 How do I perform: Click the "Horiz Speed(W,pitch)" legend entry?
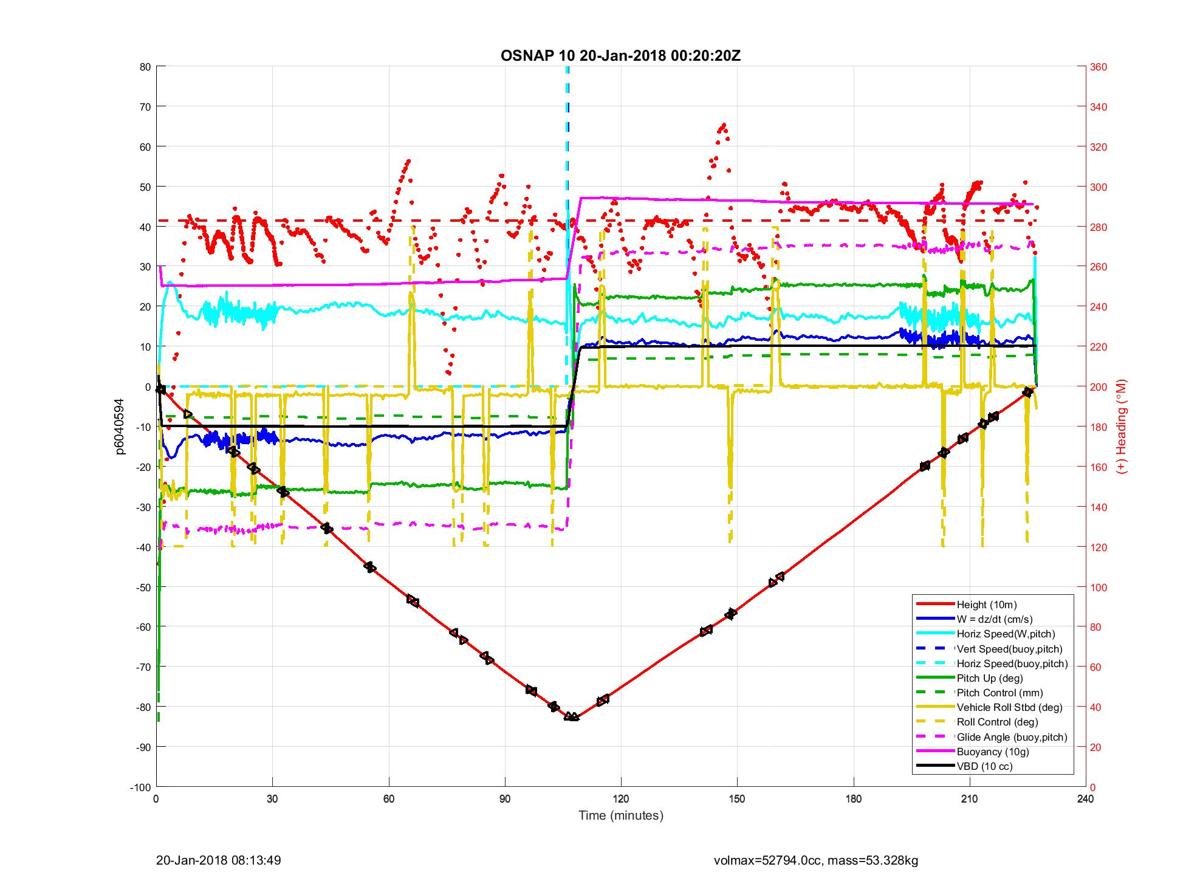click(1006, 634)
